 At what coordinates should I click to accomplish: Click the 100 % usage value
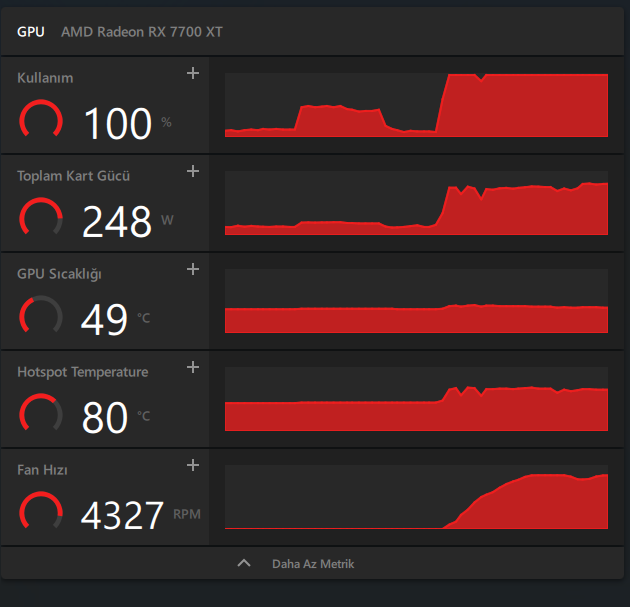pyautogui.click(x=127, y=123)
